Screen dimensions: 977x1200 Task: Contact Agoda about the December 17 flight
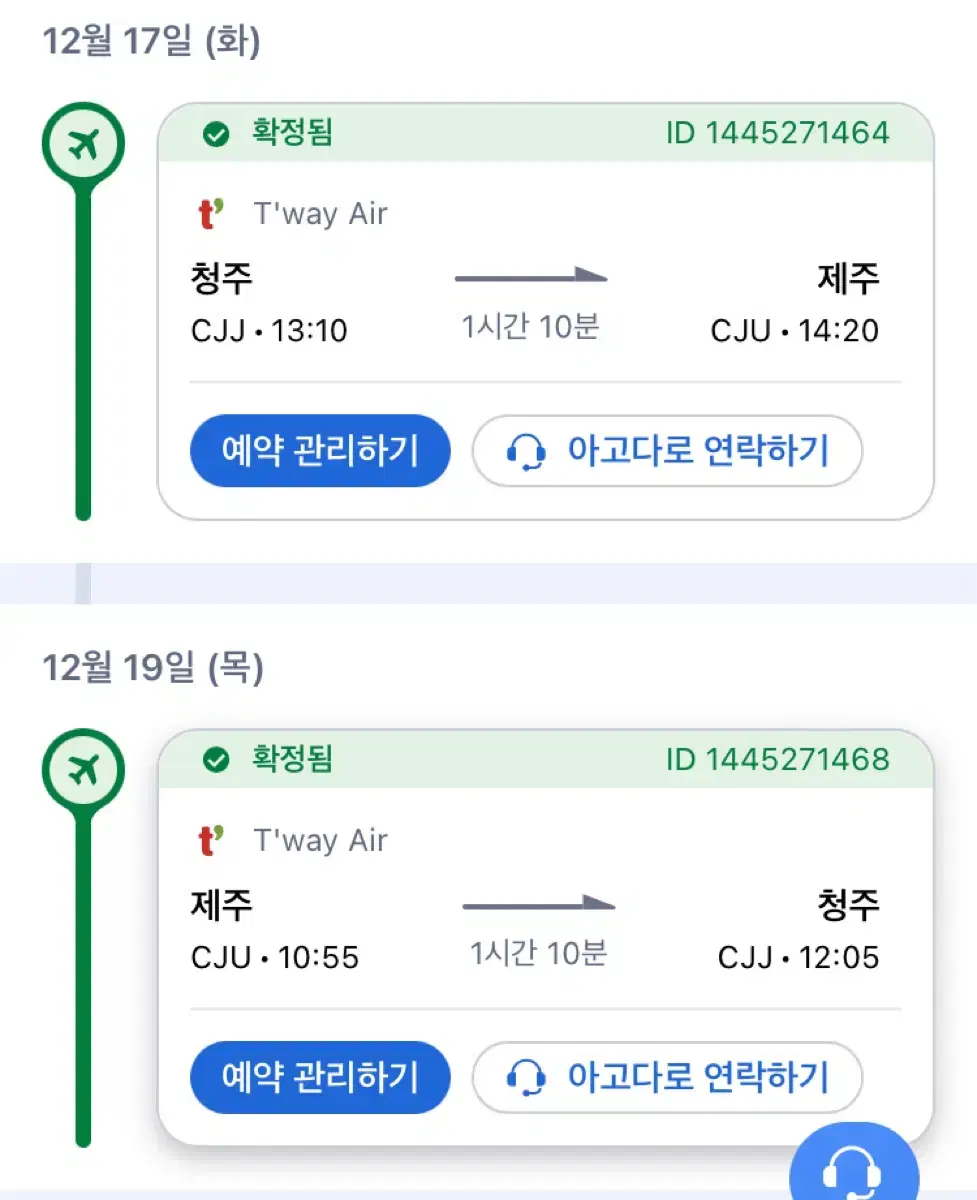coord(667,451)
